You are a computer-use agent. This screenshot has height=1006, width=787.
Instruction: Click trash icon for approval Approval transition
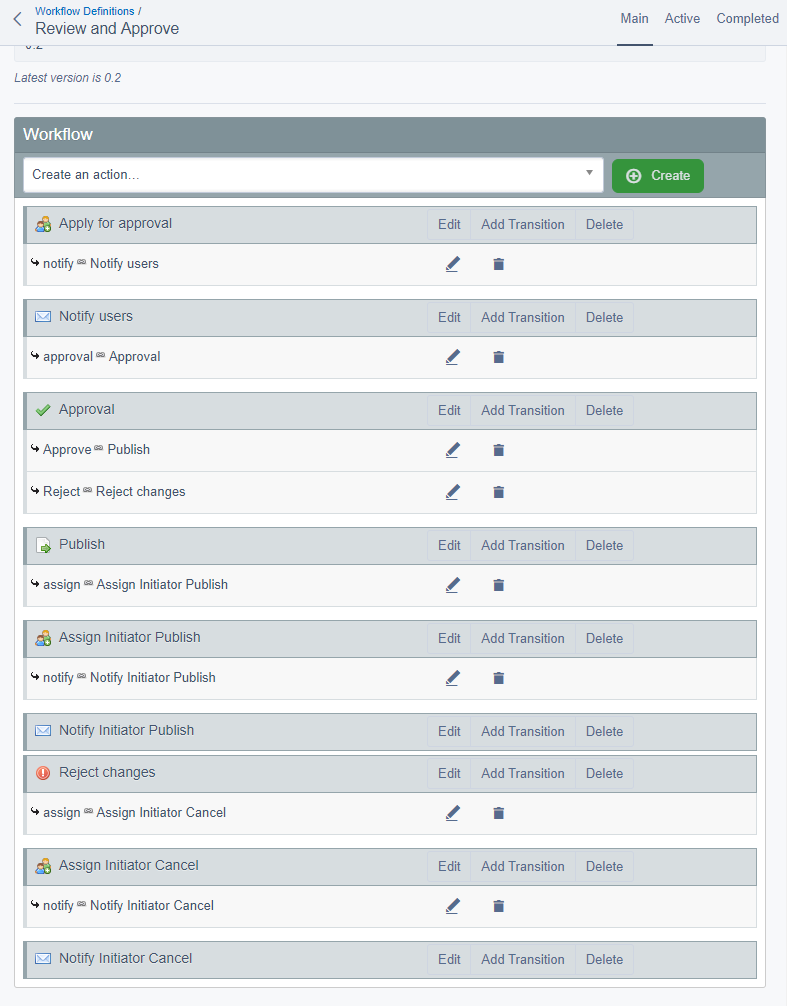pyautogui.click(x=498, y=357)
